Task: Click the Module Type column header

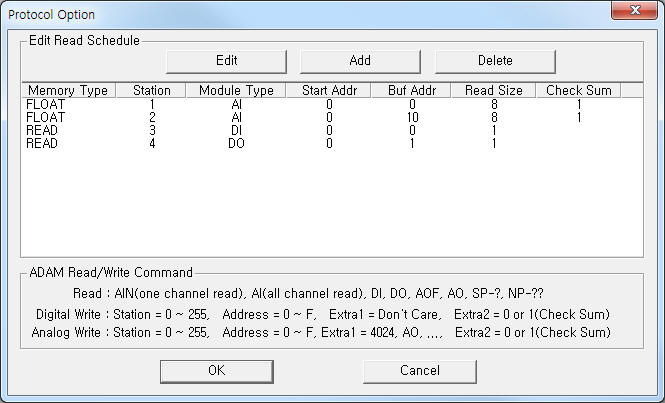Action: click(x=236, y=90)
